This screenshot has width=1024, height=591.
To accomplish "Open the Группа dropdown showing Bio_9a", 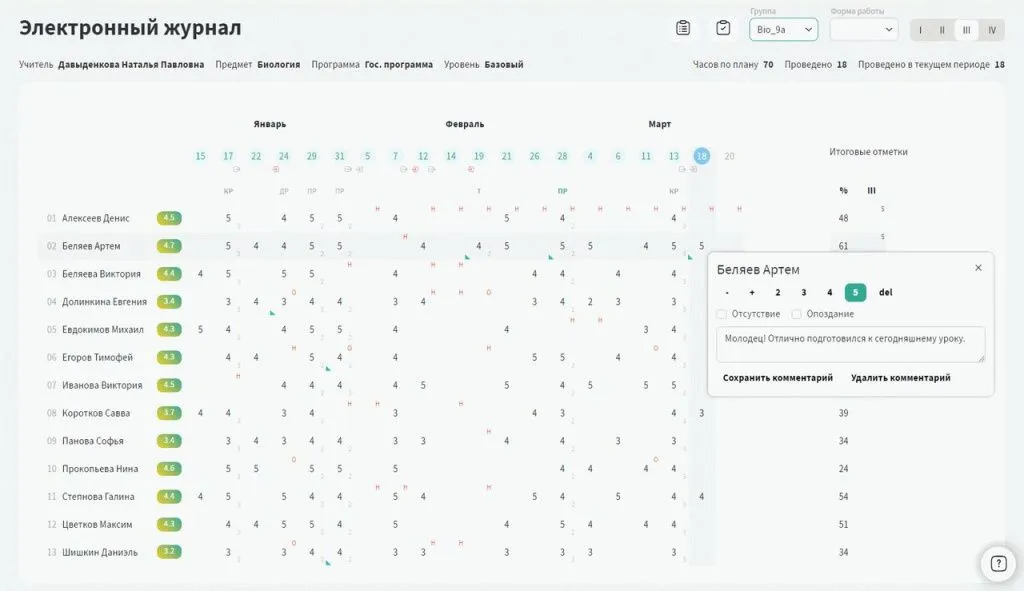I will (783, 30).
